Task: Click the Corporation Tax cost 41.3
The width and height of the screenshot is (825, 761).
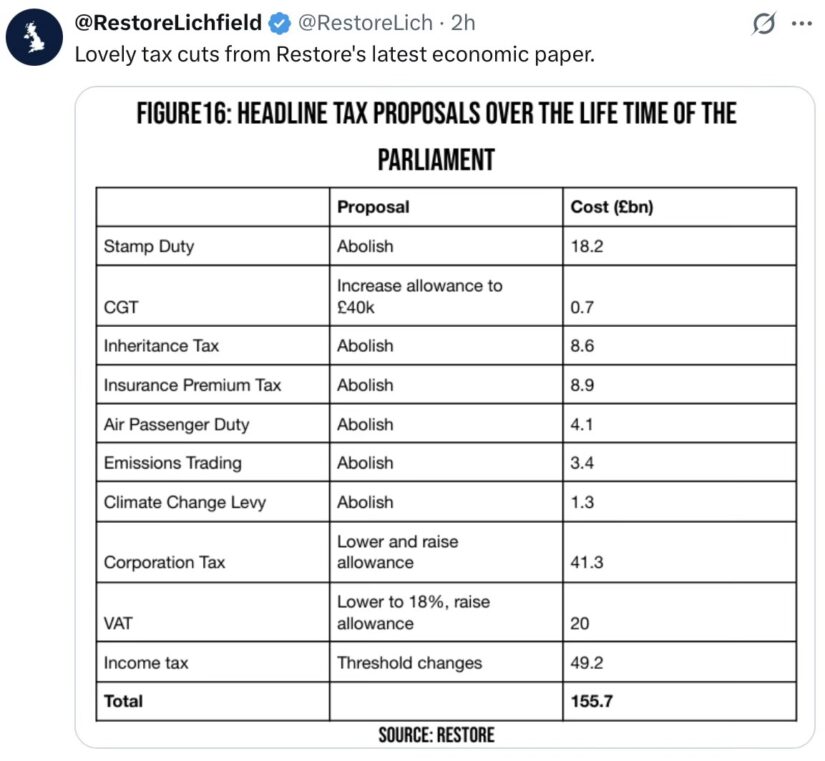Action: click(587, 563)
